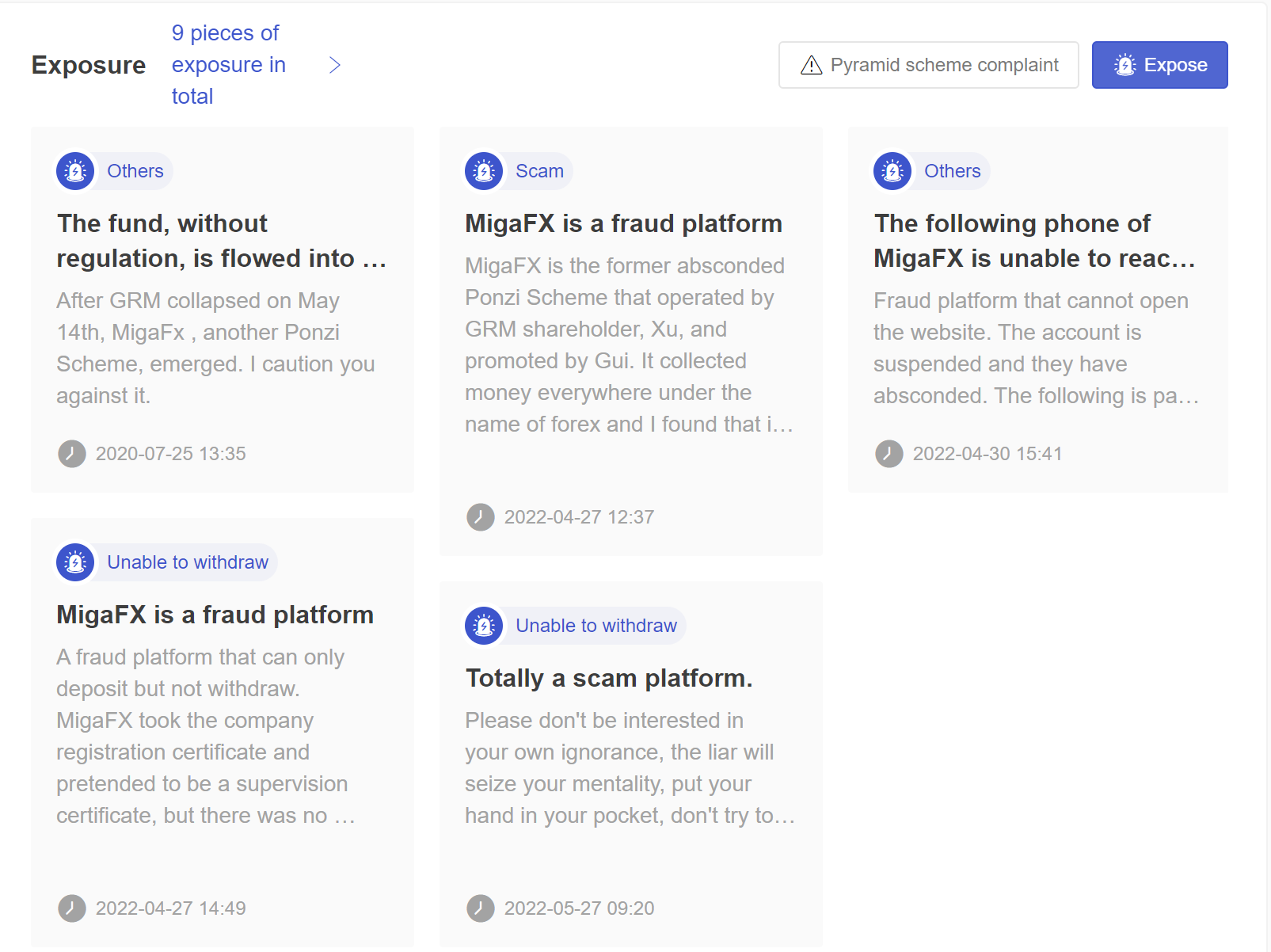This screenshot has width=1271, height=952.
Task: Click the siren icon on the 'The following phone of MigaFX' card
Action: pyautogui.click(x=892, y=171)
